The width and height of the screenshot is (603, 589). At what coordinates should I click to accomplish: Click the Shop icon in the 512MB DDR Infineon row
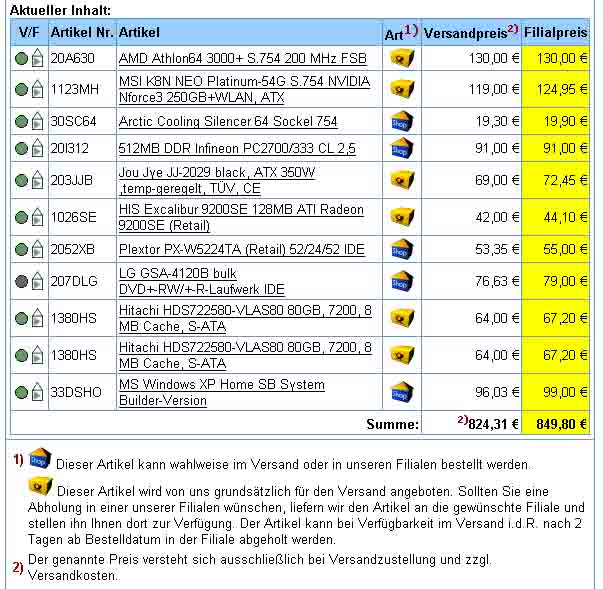click(x=401, y=148)
